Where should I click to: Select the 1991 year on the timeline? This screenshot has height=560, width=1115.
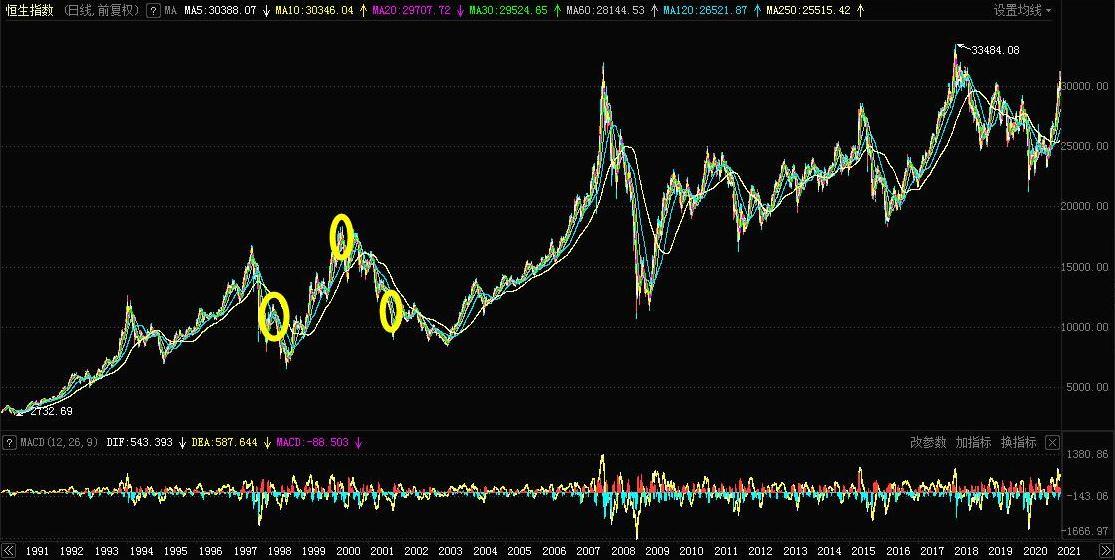[x=37, y=551]
